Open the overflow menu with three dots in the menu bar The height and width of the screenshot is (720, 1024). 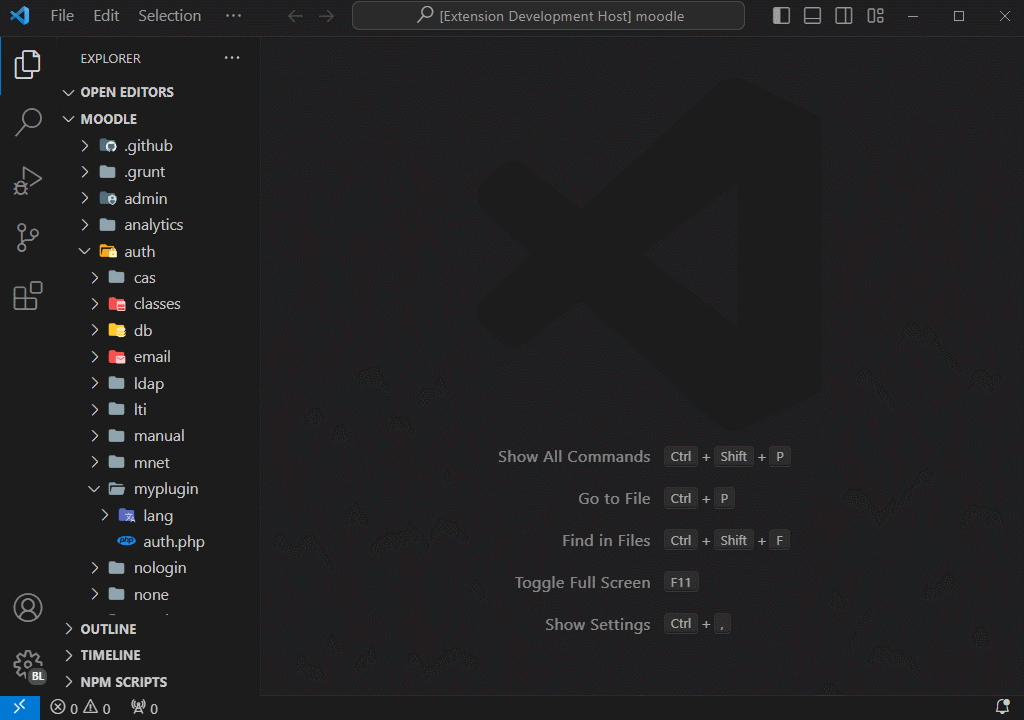pyautogui.click(x=233, y=16)
